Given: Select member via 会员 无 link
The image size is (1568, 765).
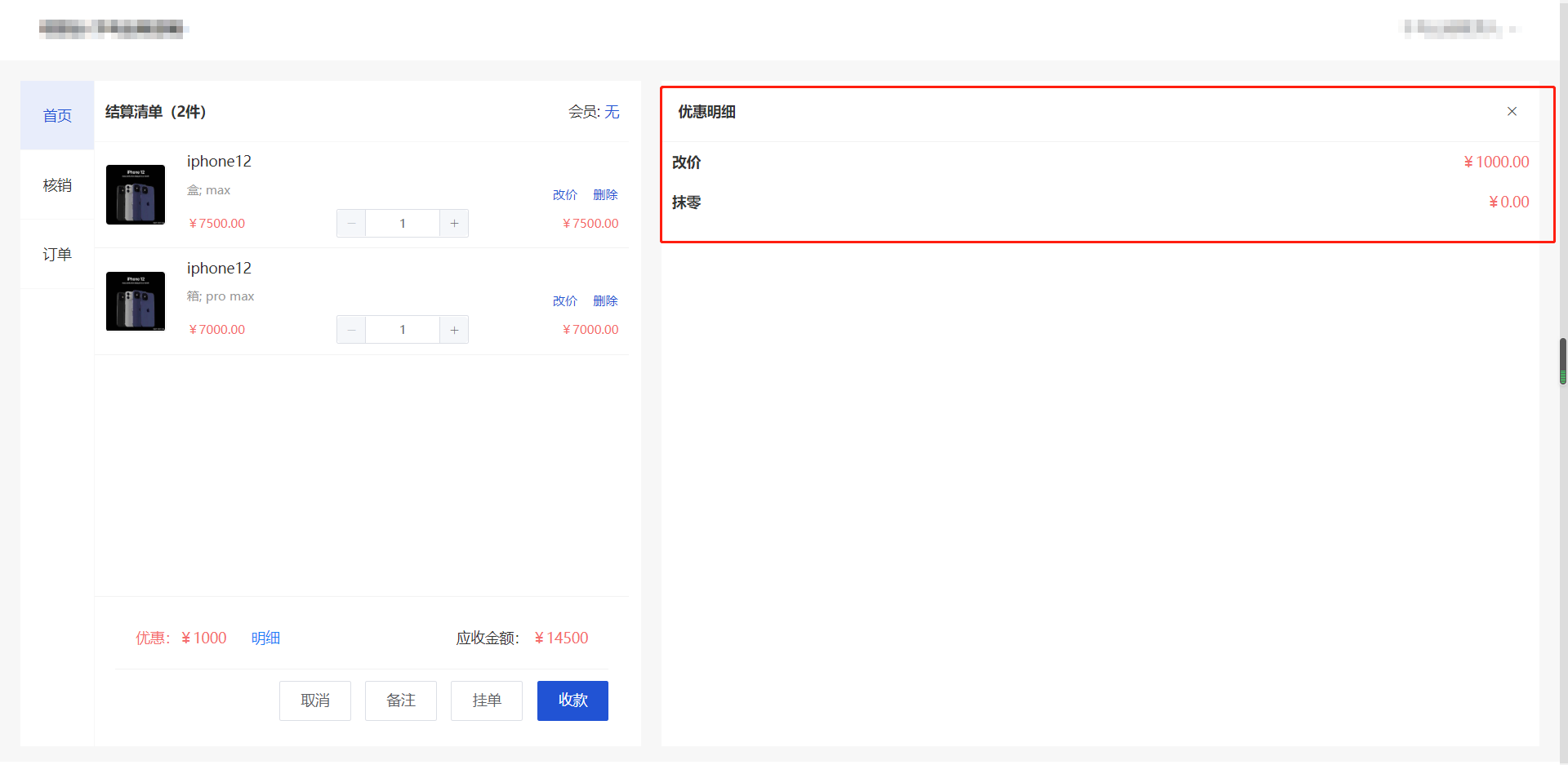Looking at the screenshot, I should pos(612,112).
